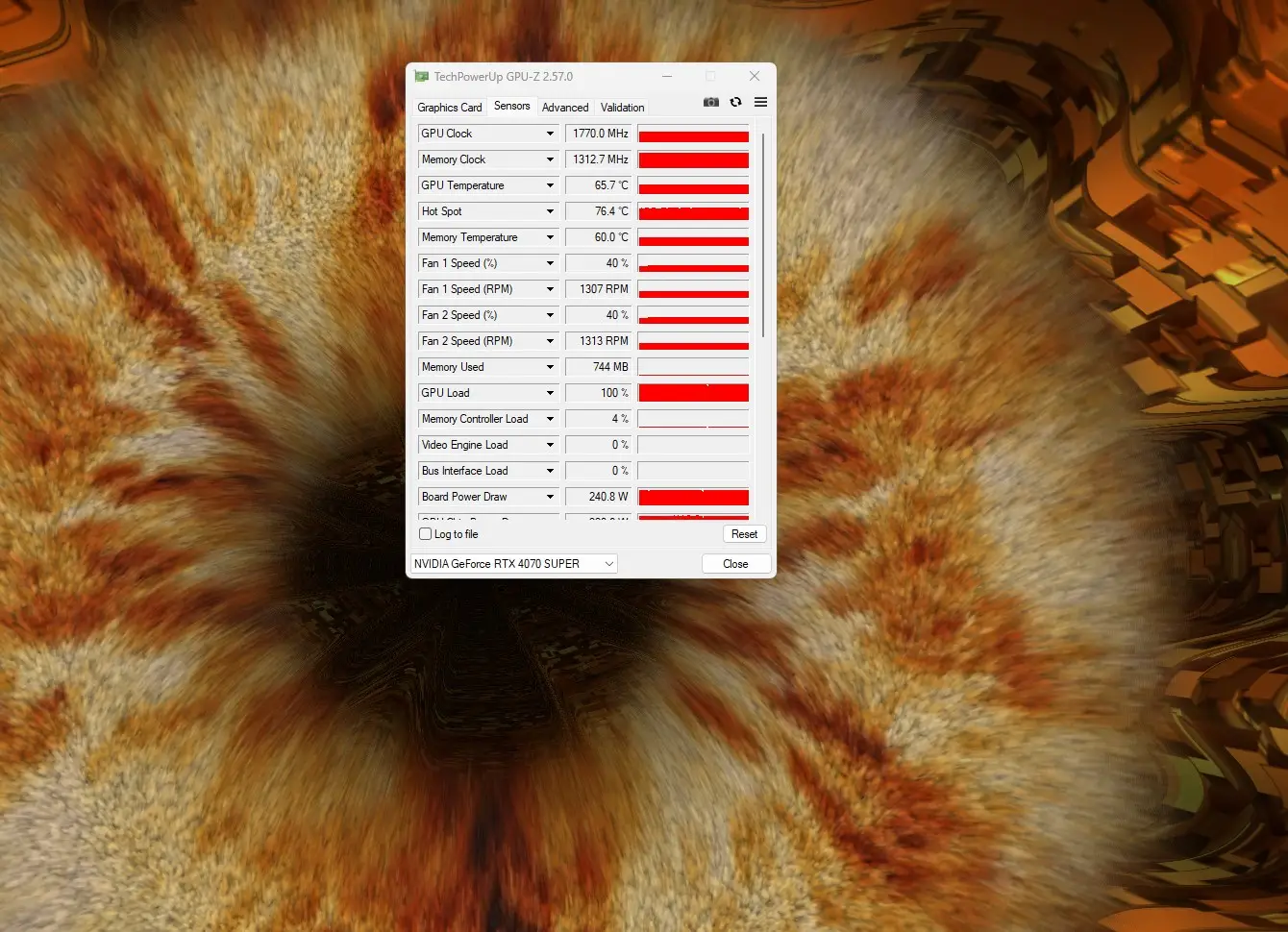Click the refresh icon in GPU-Z
Viewport: 1288px width, 932px height.
tap(736, 102)
